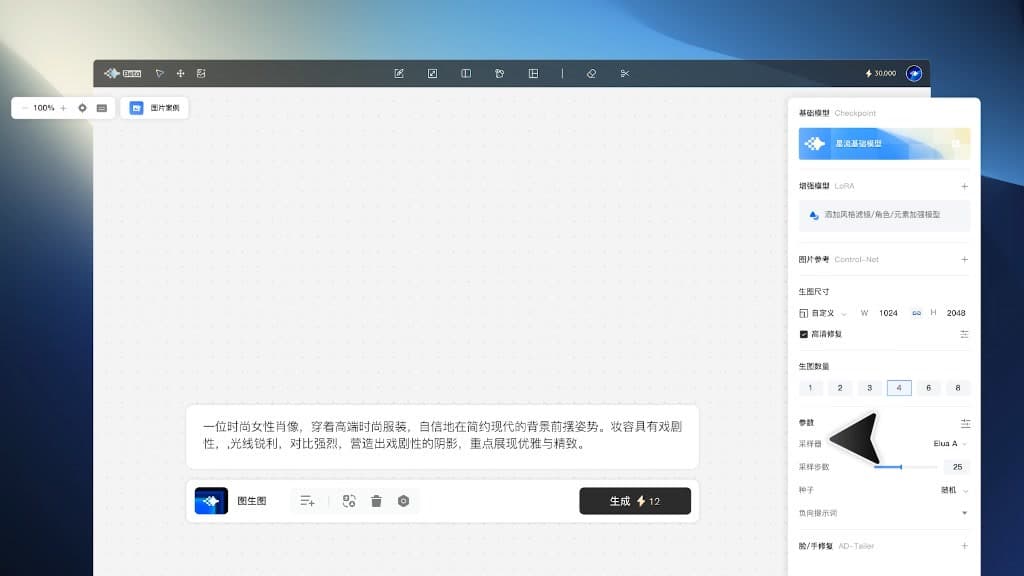Click the app logo with Beta badge
The width and height of the screenshot is (1024, 576).
[123, 73]
